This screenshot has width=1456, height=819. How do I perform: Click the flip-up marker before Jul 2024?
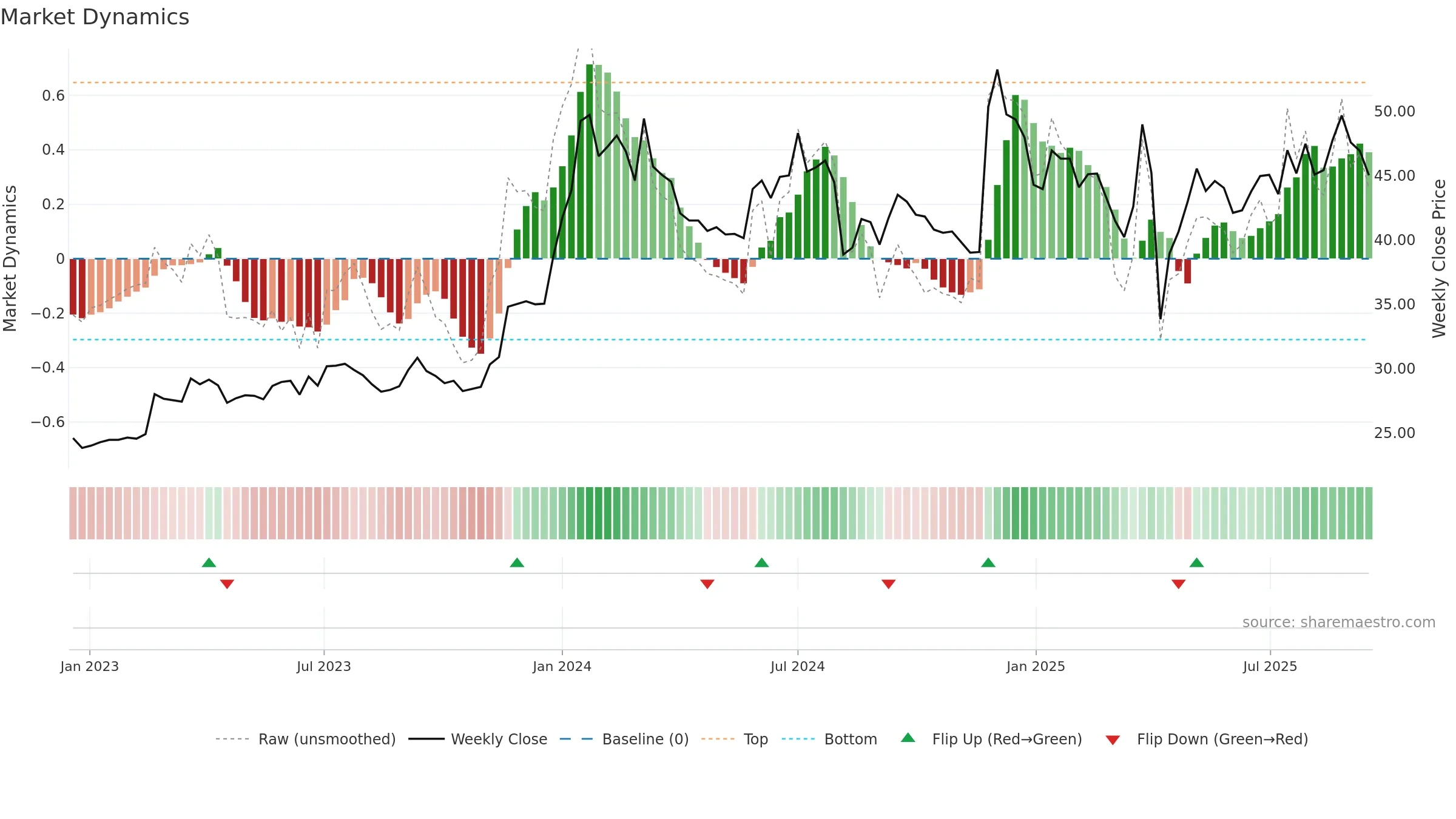pyautogui.click(x=761, y=562)
